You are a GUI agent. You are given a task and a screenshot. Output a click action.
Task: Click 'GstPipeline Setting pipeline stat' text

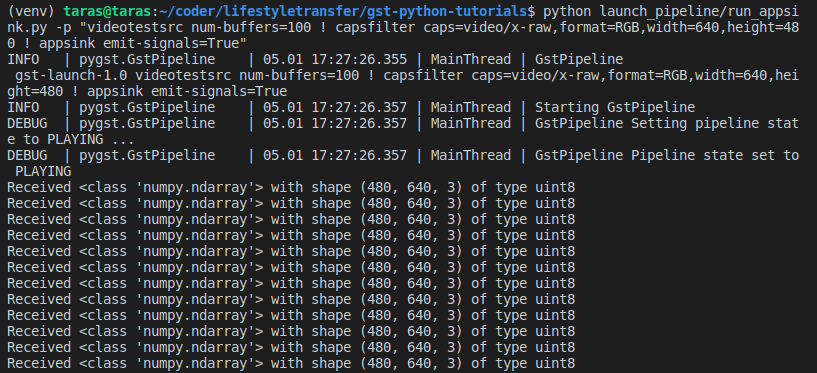[x=667, y=123]
